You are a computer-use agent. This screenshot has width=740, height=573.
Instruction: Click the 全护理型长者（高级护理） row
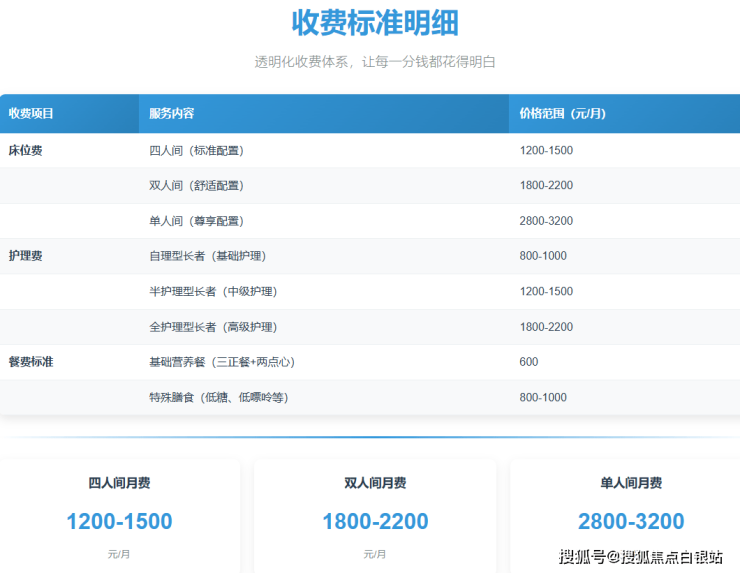212,327
